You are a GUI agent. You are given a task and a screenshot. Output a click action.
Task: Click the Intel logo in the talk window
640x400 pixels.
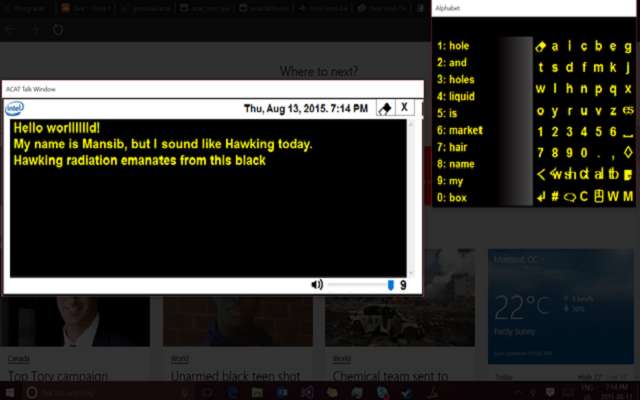pyautogui.click(x=15, y=108)
